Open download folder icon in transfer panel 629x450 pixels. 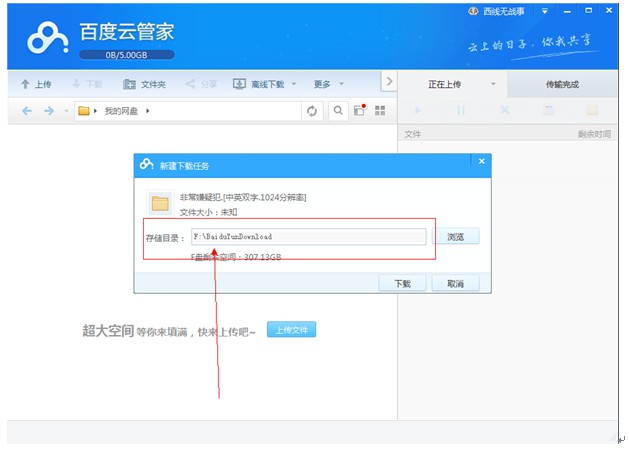click(592, 110)
